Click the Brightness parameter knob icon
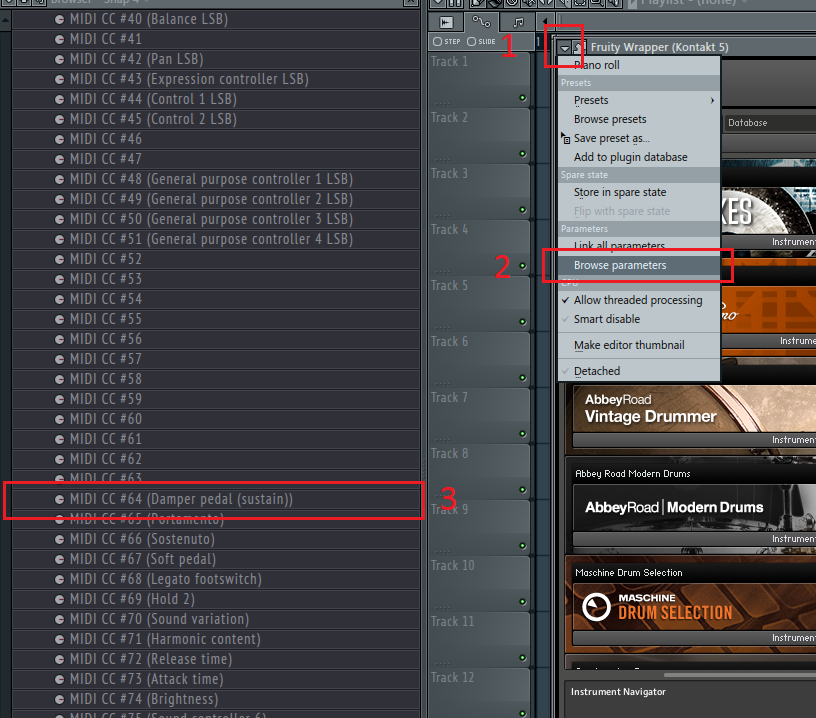This screenshot has height=718, width=816. coord(59,699)
